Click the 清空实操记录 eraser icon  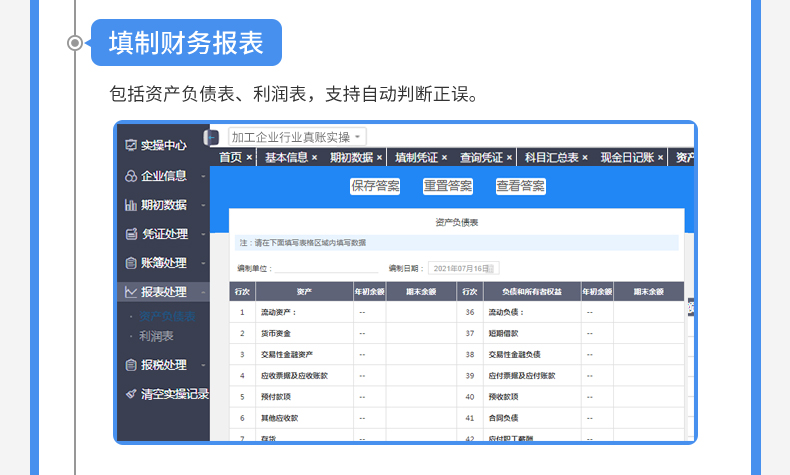[x=130, y=394]
